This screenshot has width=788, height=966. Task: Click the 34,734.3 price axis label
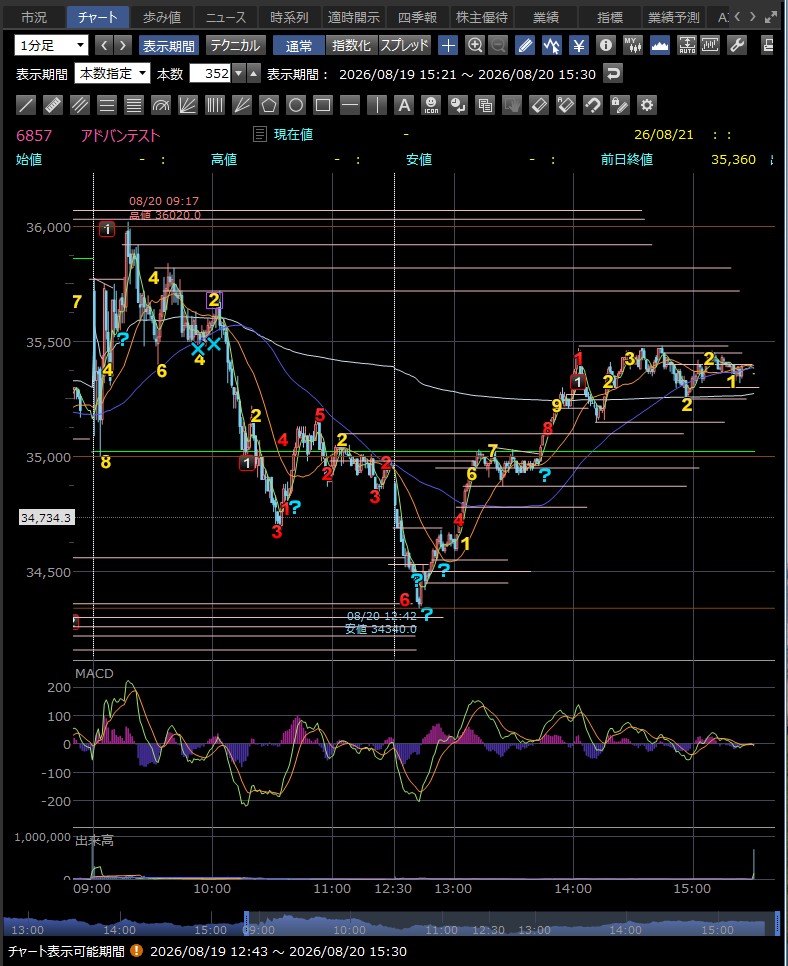click(x=47, y=518)
